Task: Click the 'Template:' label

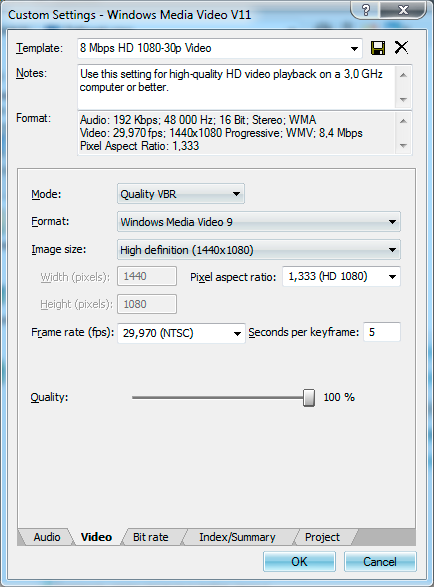Action: (39, 48)
